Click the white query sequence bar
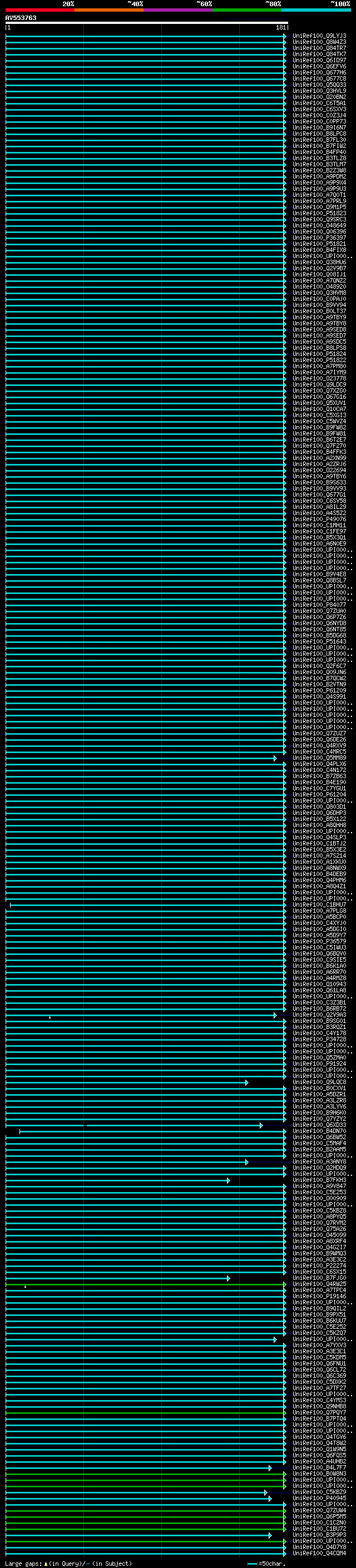Image resolution: width=356 pixels, height=1568 pixels. click(x=147, y=23)
